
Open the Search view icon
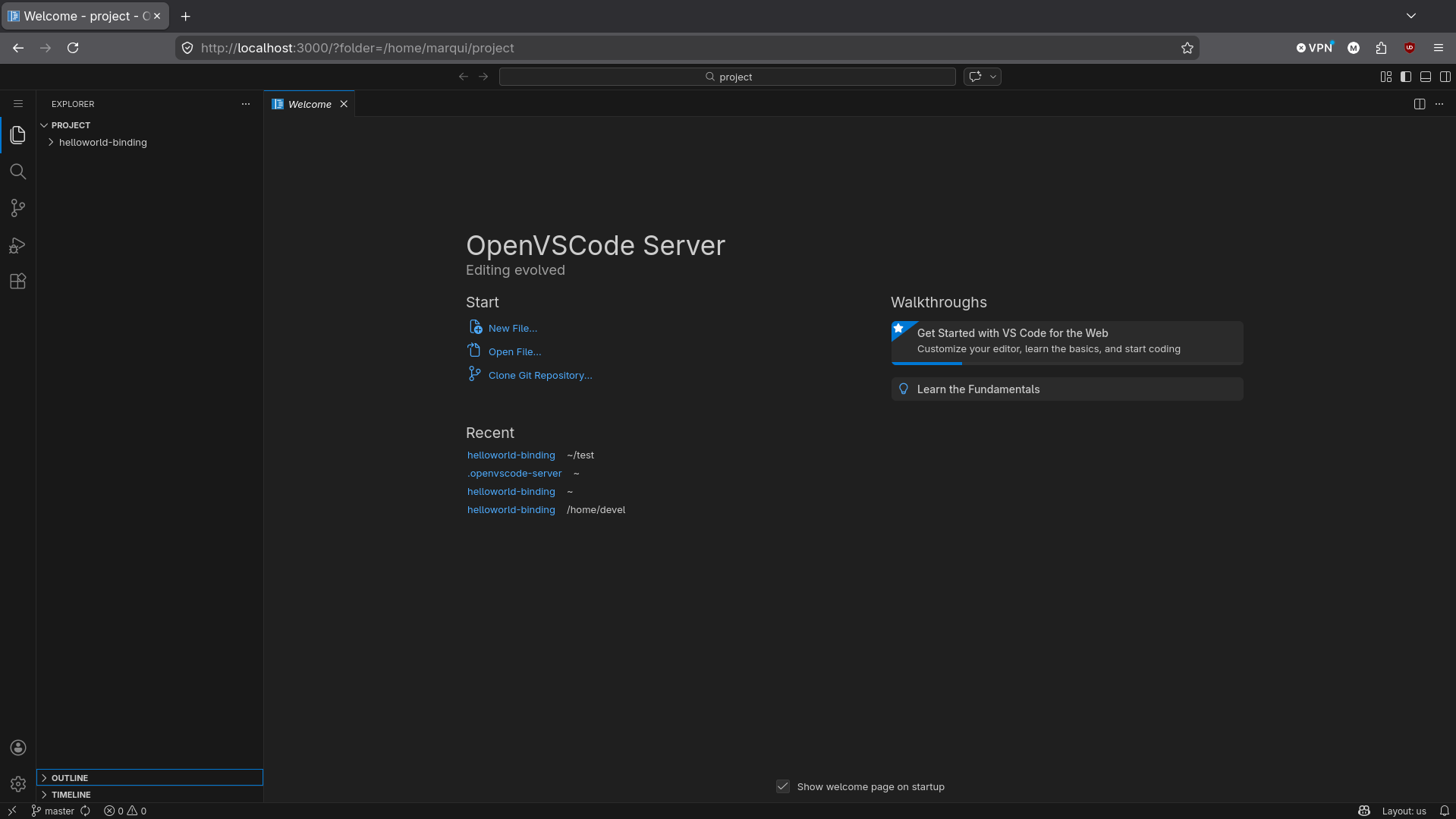pyautogui.click(x=18, y=172)
